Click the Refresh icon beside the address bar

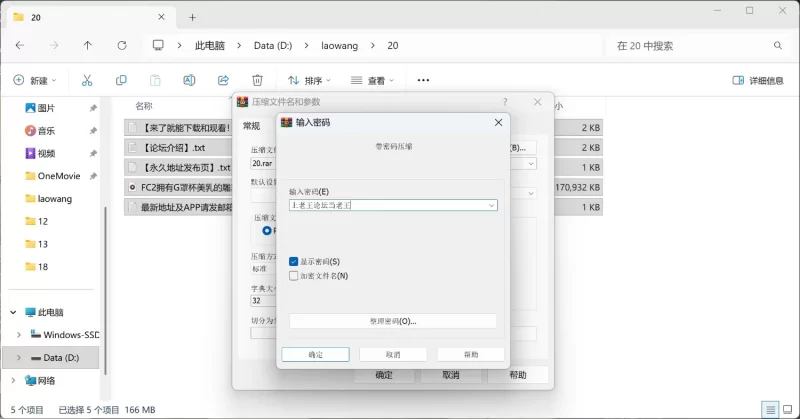point(122,45)
